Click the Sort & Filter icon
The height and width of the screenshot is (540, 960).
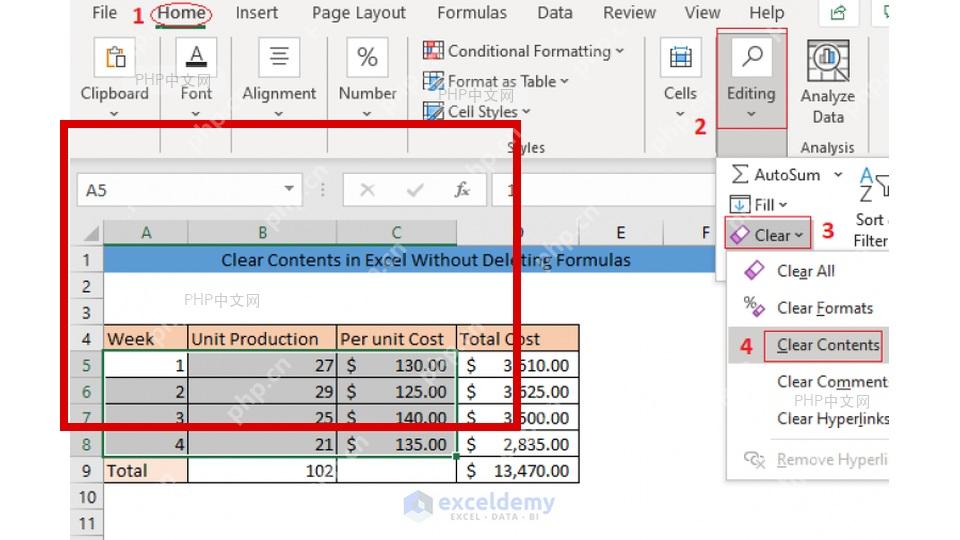point(874,184)
